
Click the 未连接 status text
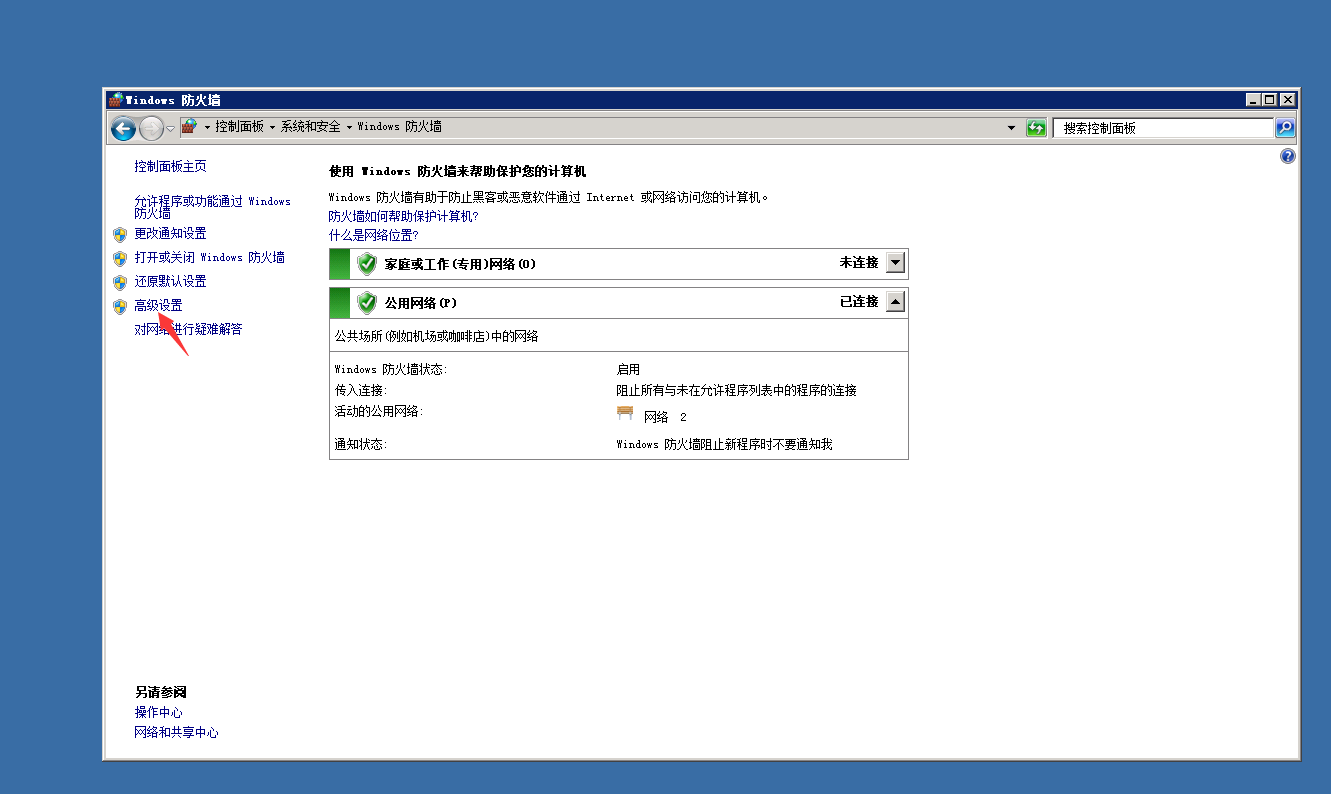point(859,263)
